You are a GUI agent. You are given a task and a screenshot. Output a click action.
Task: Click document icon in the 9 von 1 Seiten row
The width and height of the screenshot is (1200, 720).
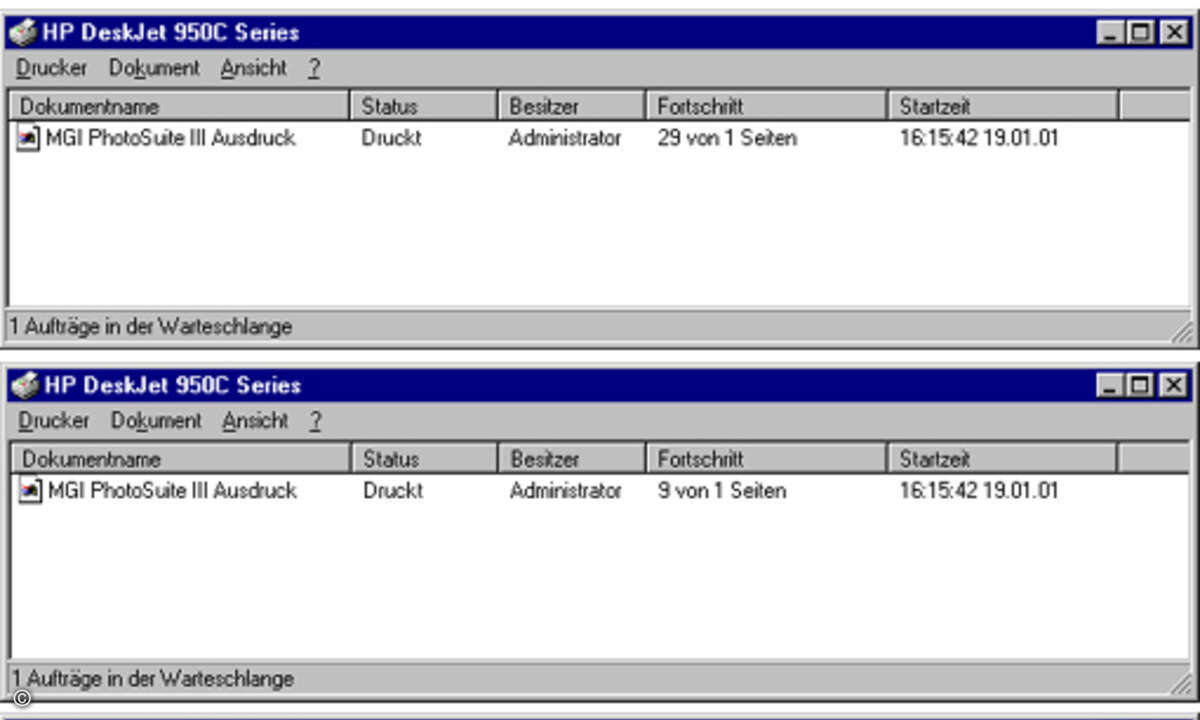(x=32, y=491)
